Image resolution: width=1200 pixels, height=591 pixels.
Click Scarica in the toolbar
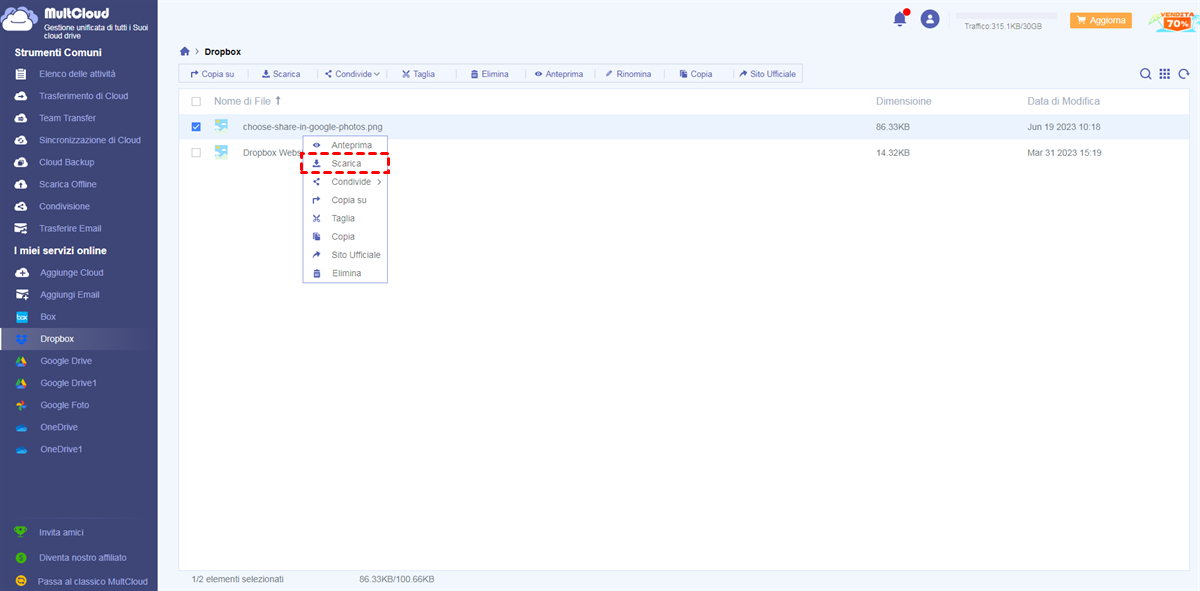click(281, 74)
